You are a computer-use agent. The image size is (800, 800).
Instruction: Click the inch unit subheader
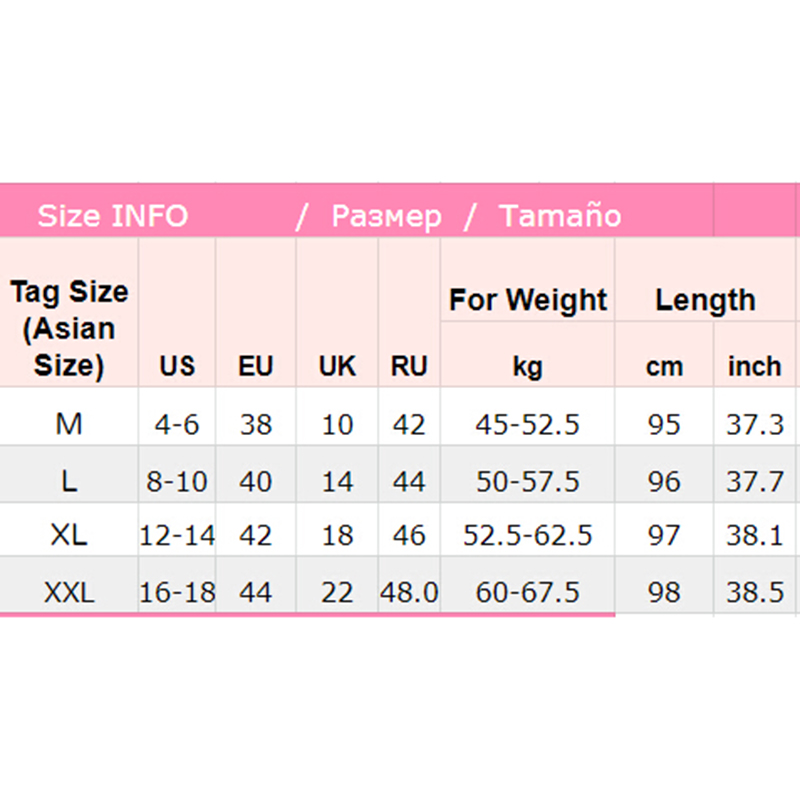tap(754, 367)
